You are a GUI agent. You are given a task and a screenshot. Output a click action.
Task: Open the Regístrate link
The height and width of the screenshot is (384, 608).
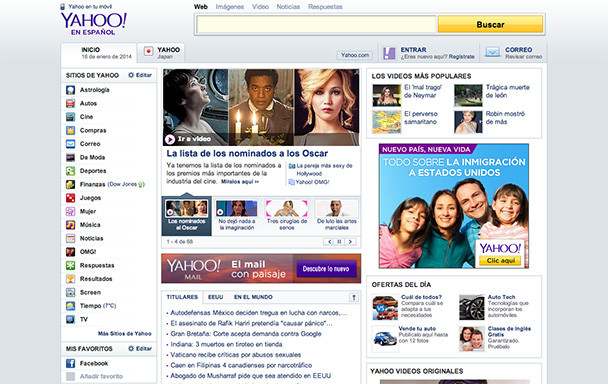pos(461,57)
